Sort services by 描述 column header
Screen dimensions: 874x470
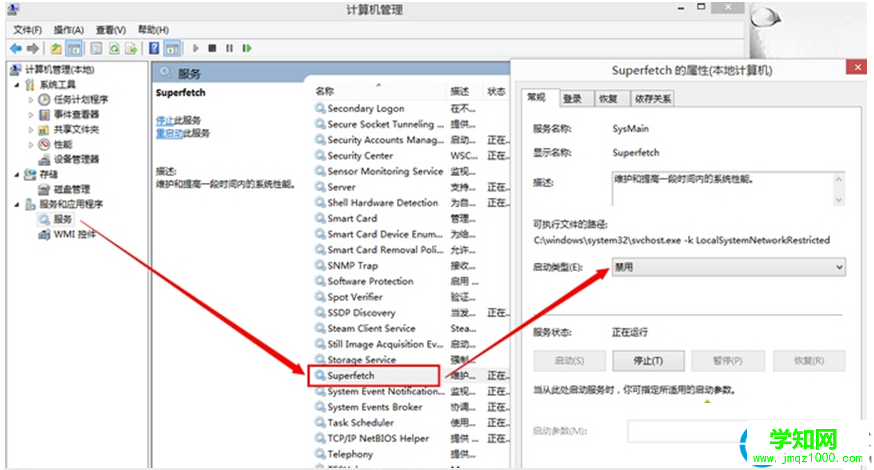coord(460,91)
